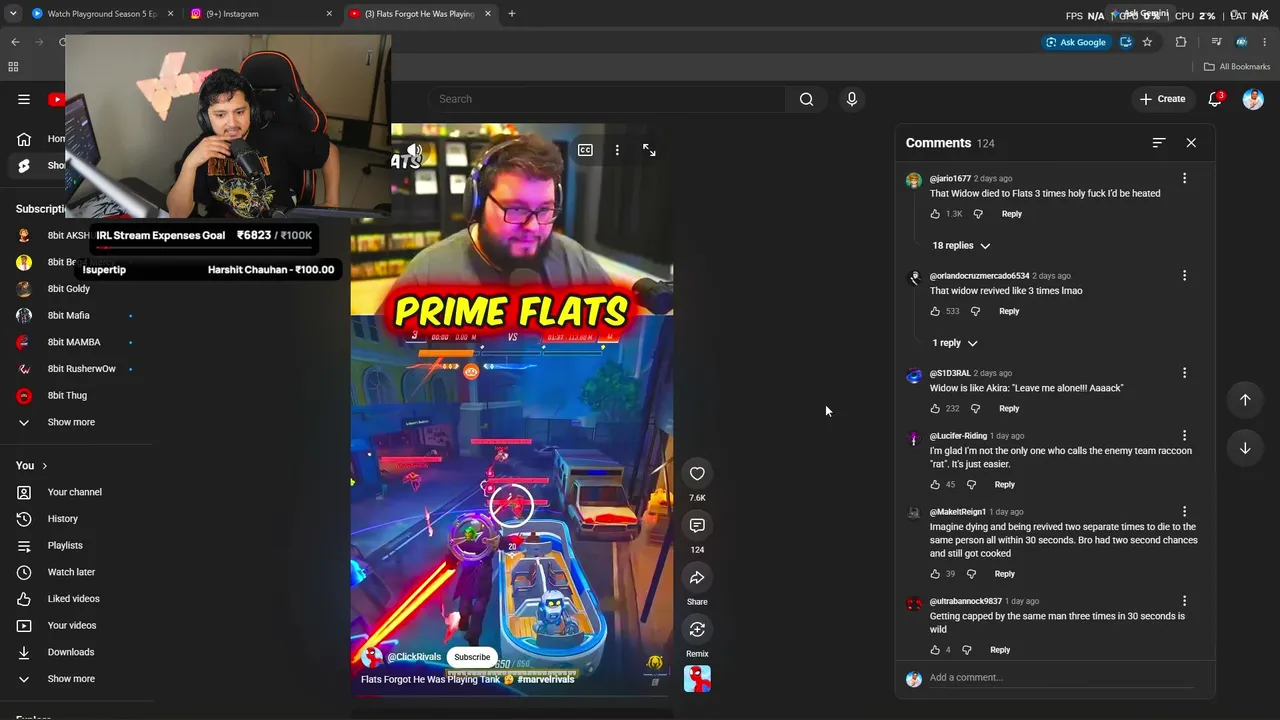Open the Chrome three-dot menu
Screen dimensions: 1280x720
tap(1266, 42)
